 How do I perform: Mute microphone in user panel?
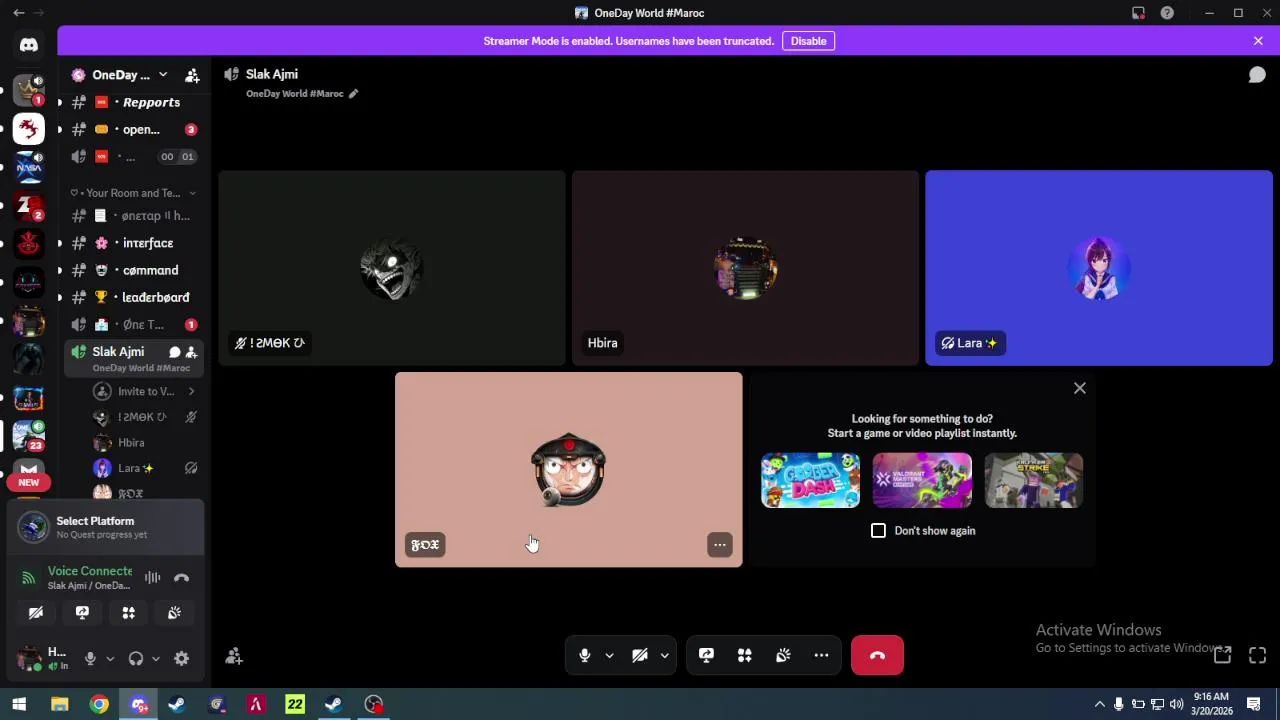[90, 658]
